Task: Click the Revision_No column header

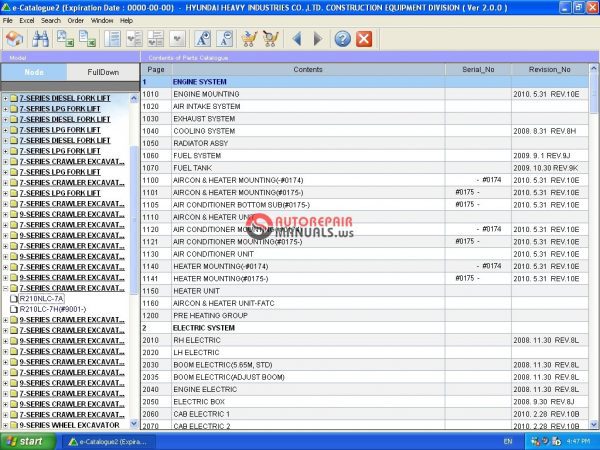Action: [549, 70]
